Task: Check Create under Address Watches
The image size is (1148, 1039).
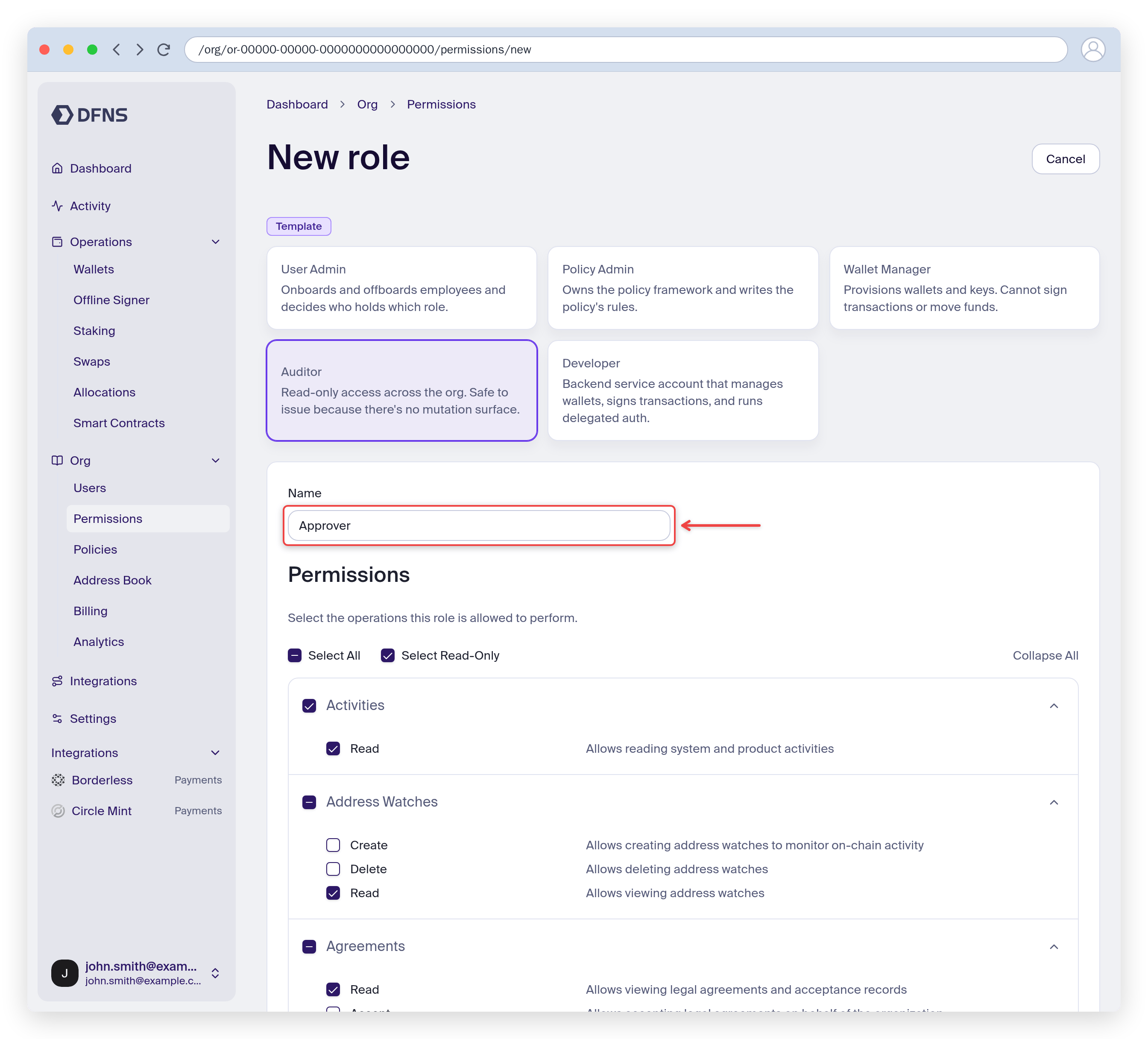Action: pos(333,845)
